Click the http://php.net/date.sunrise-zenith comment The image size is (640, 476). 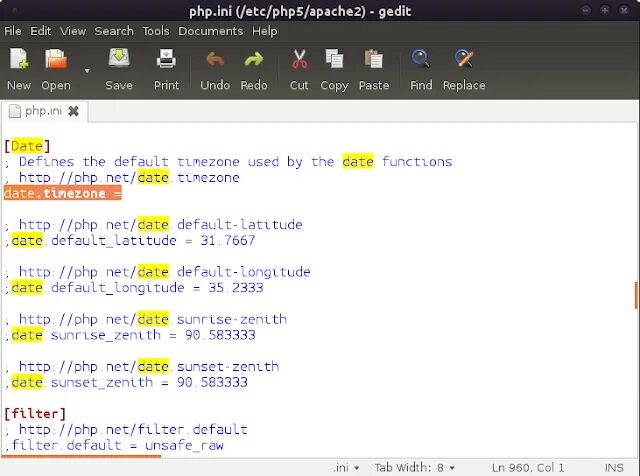pos(146,320)
